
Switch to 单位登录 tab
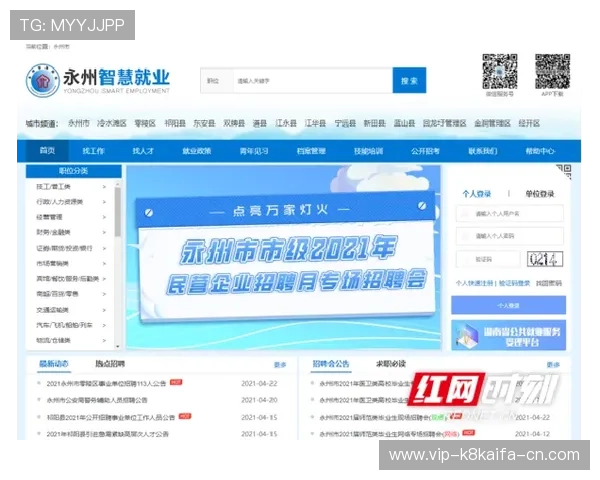(x=540, y=194)
